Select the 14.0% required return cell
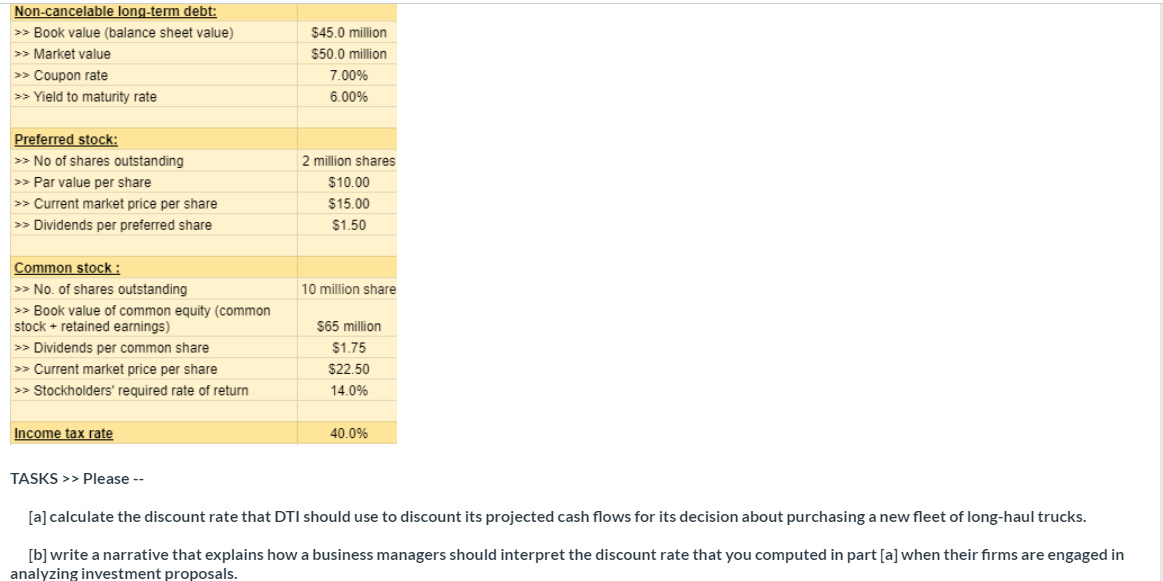The image size is (1163, 581). [348, 391]
